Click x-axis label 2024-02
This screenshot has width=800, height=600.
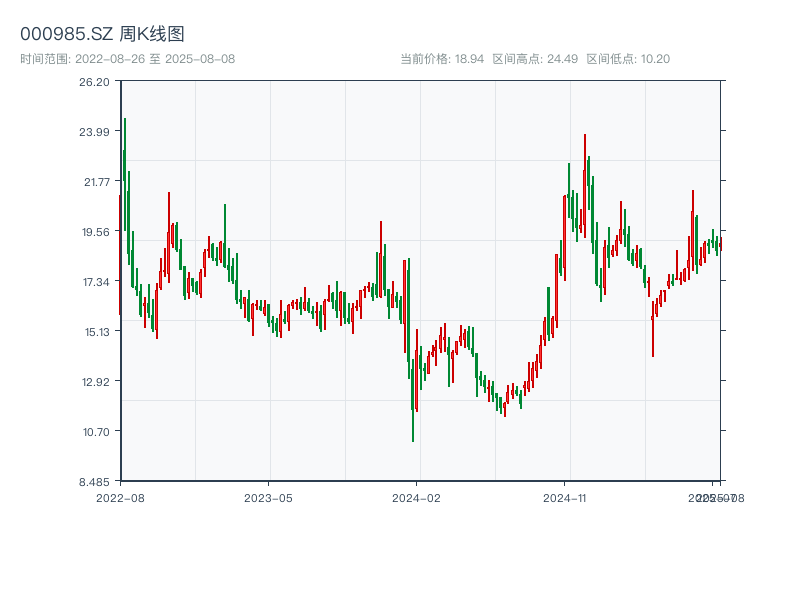coord(416,498)
